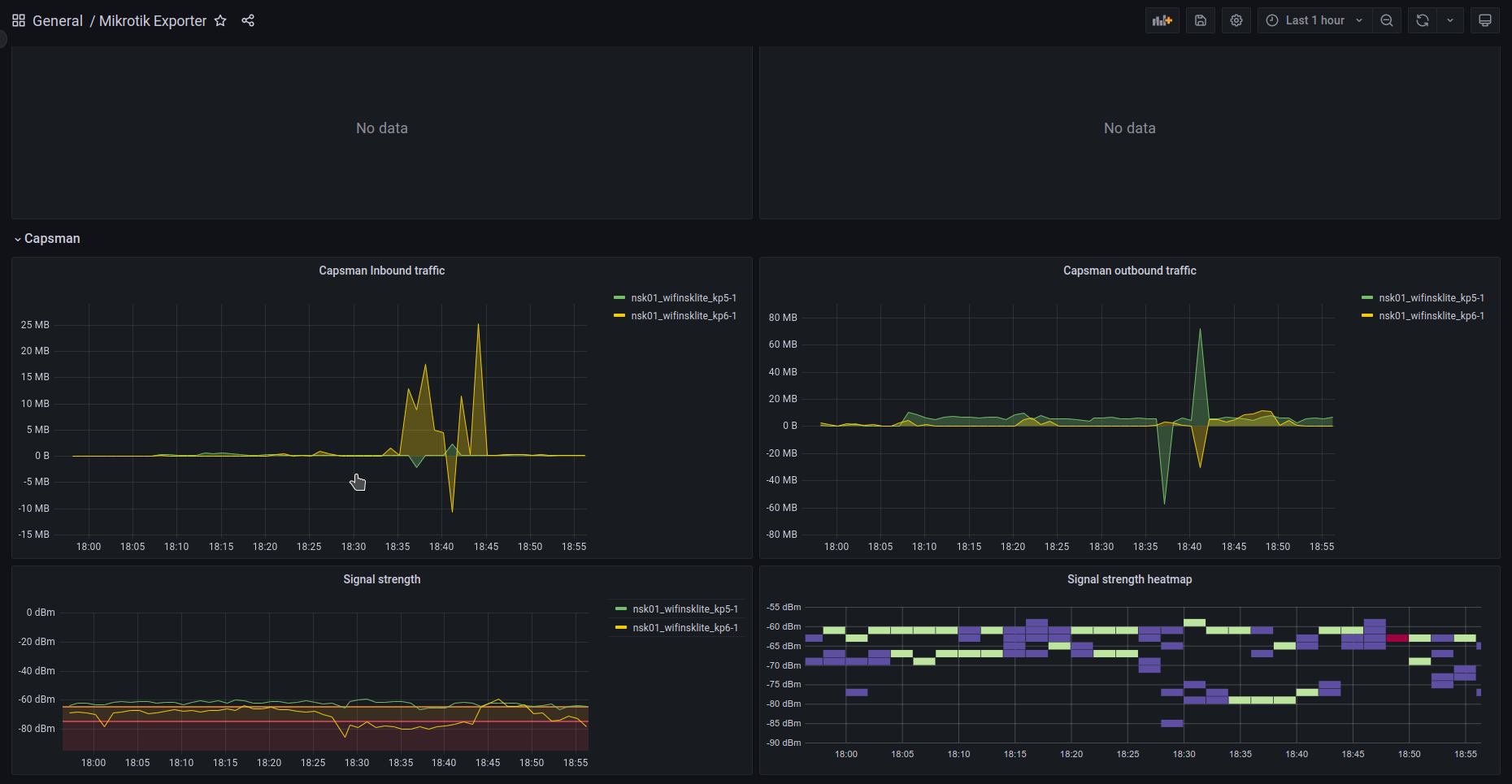This screenshot has height=784, width=1512.
Task: Save the dashboard with the save icon
Action: [x=1201, y=20]
